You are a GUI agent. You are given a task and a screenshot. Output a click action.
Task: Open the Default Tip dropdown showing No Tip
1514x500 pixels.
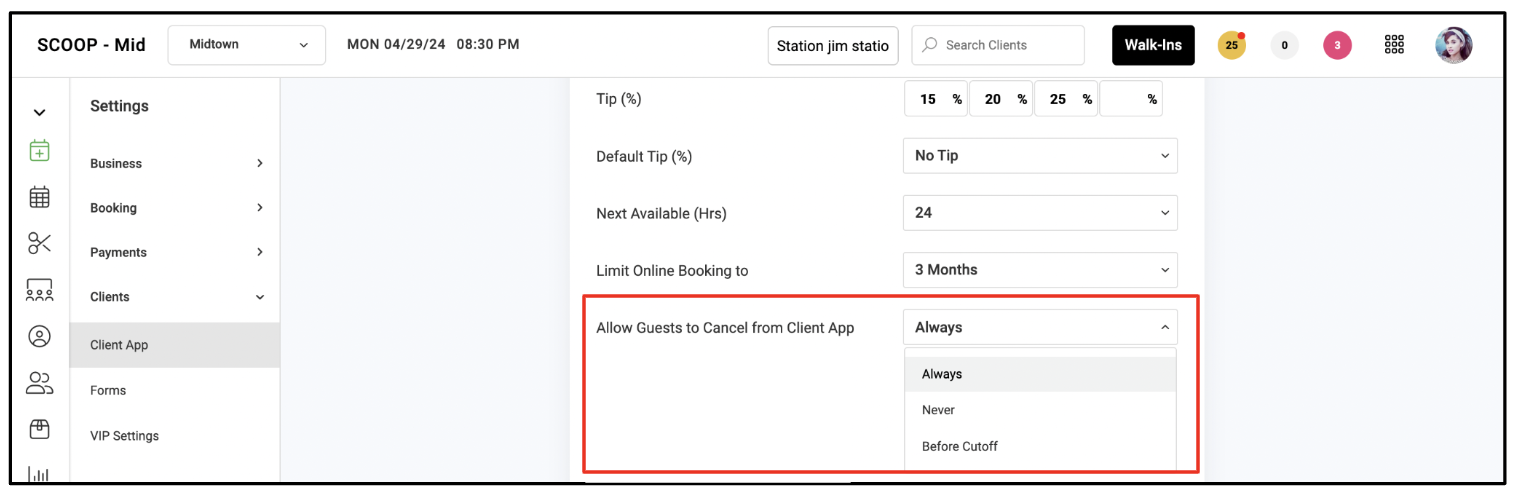tap(1040, 156)
